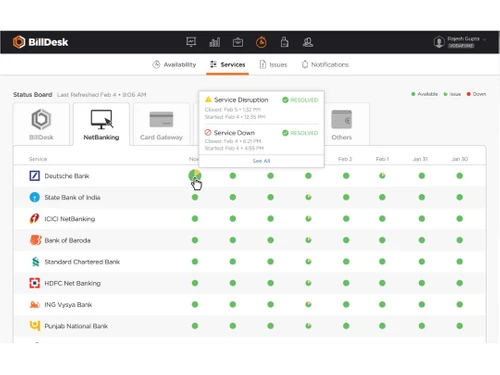Click the Deutsche Bank logo icon
500x375 pixels.
coord(35,176)
